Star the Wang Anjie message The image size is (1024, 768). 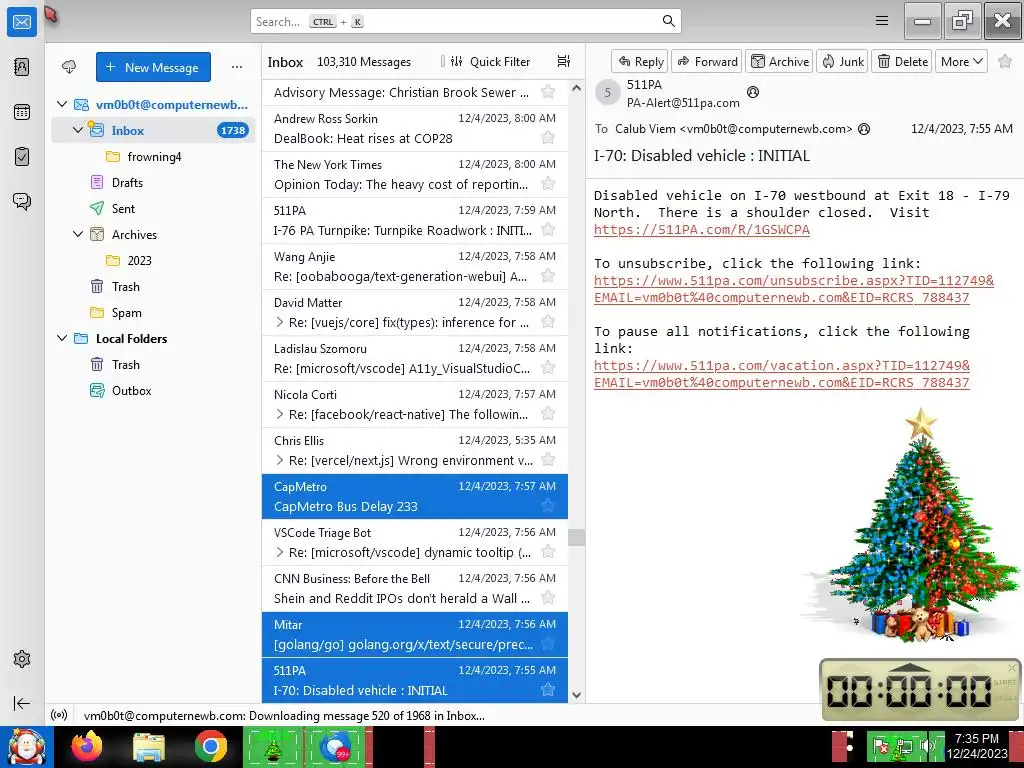tap(548, 276)
